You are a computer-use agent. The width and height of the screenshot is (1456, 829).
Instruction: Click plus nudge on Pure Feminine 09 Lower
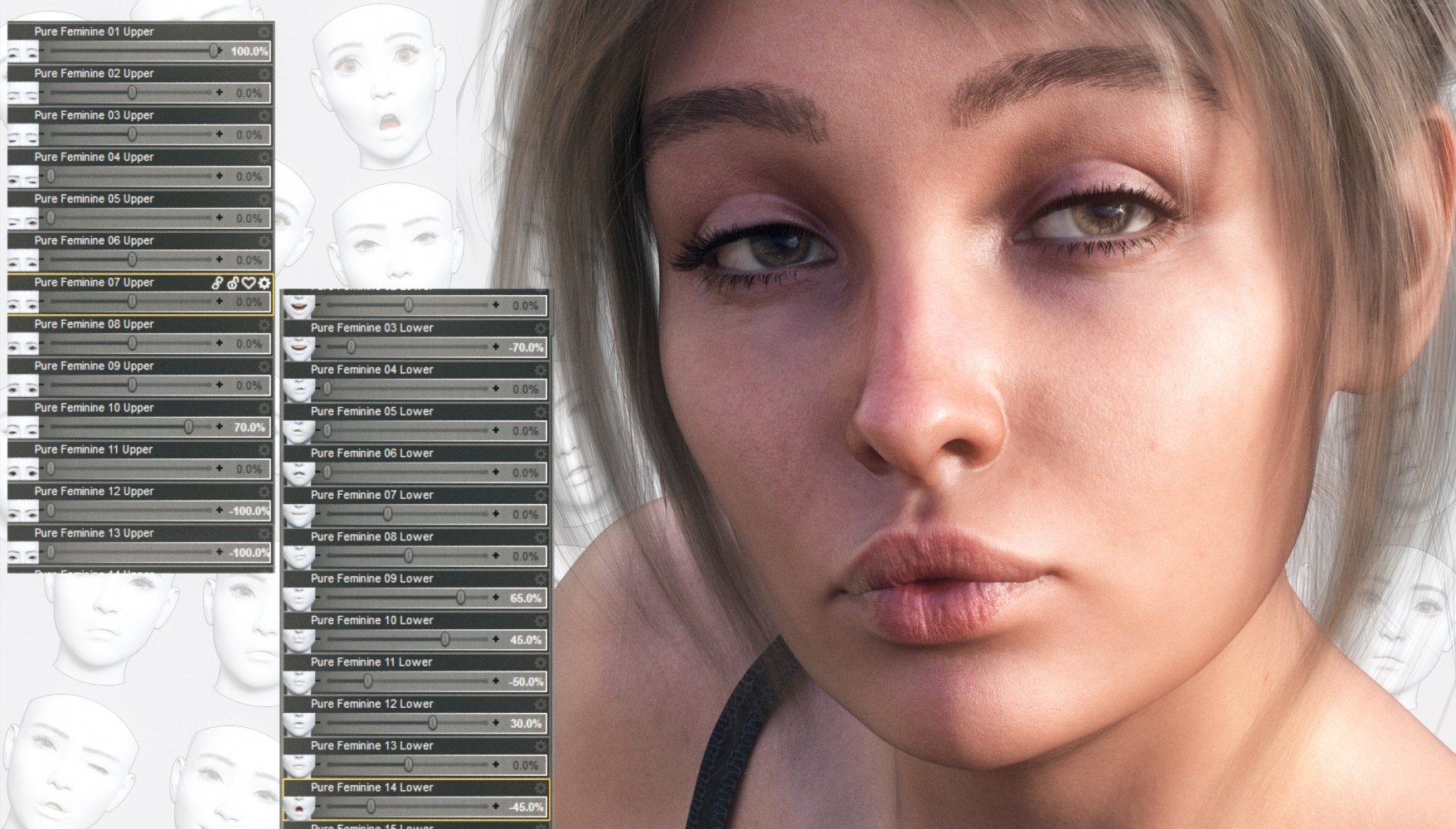[496, 597]
